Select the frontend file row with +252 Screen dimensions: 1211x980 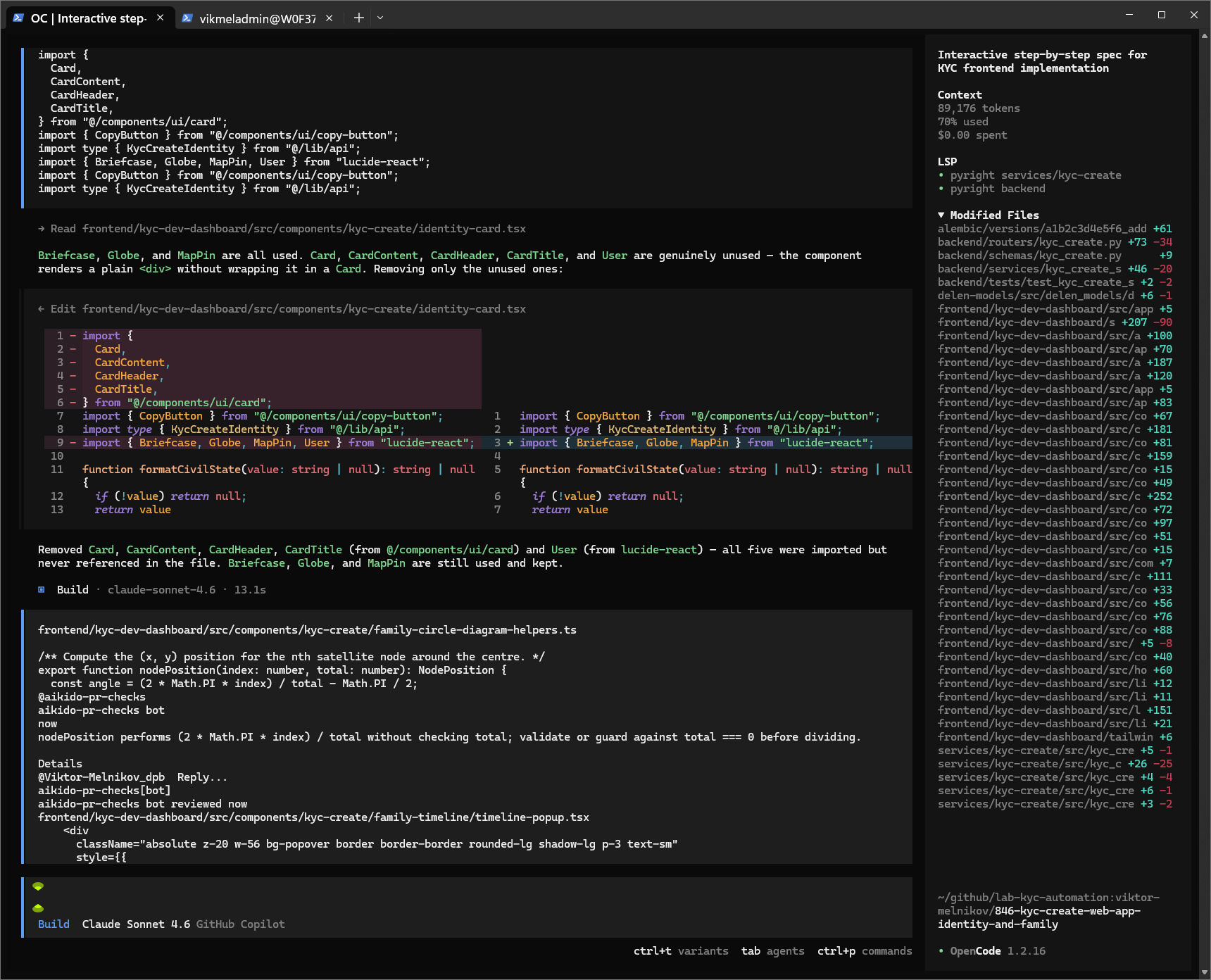point(1055,496)
